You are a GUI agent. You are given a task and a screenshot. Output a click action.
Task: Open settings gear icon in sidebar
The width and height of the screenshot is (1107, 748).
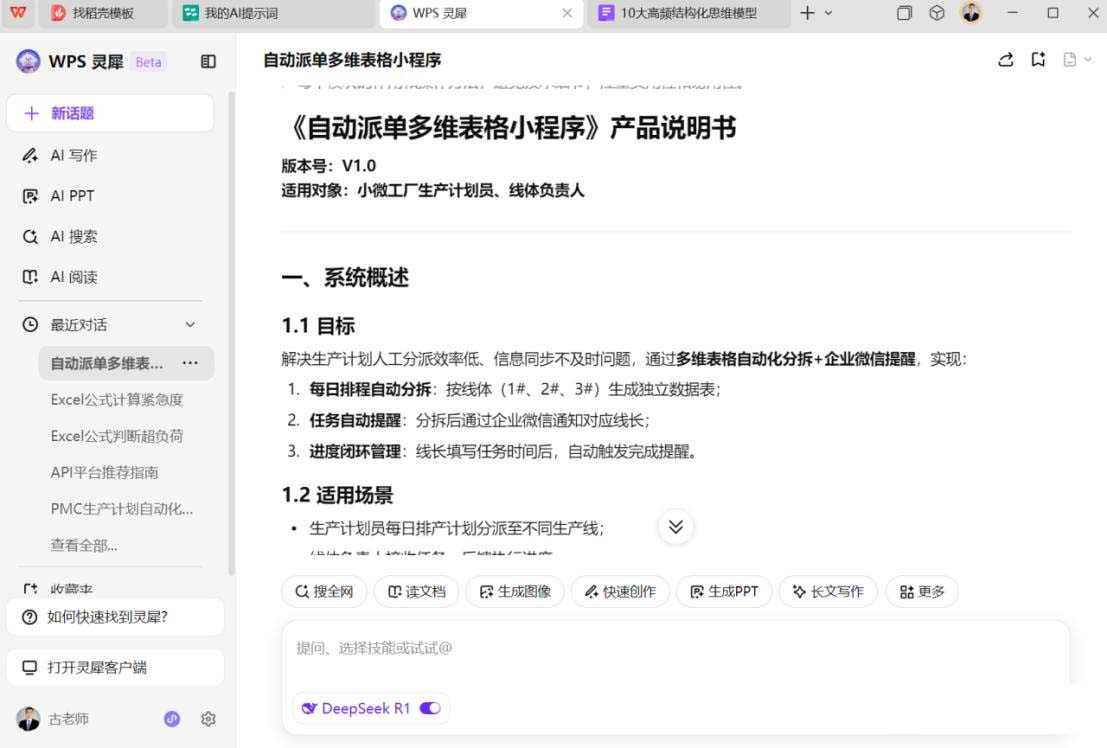pyautogui.click(x=208, y=719)
